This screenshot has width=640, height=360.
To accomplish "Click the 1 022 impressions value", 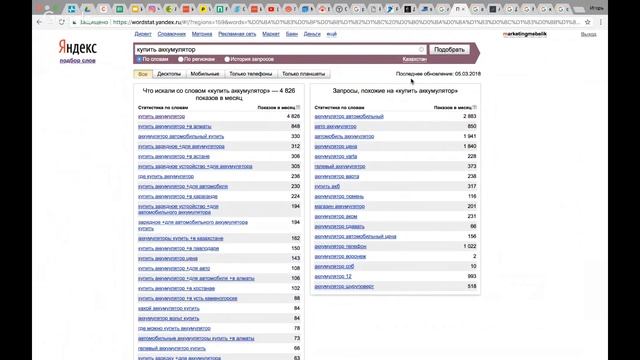I will pos(470,247).
